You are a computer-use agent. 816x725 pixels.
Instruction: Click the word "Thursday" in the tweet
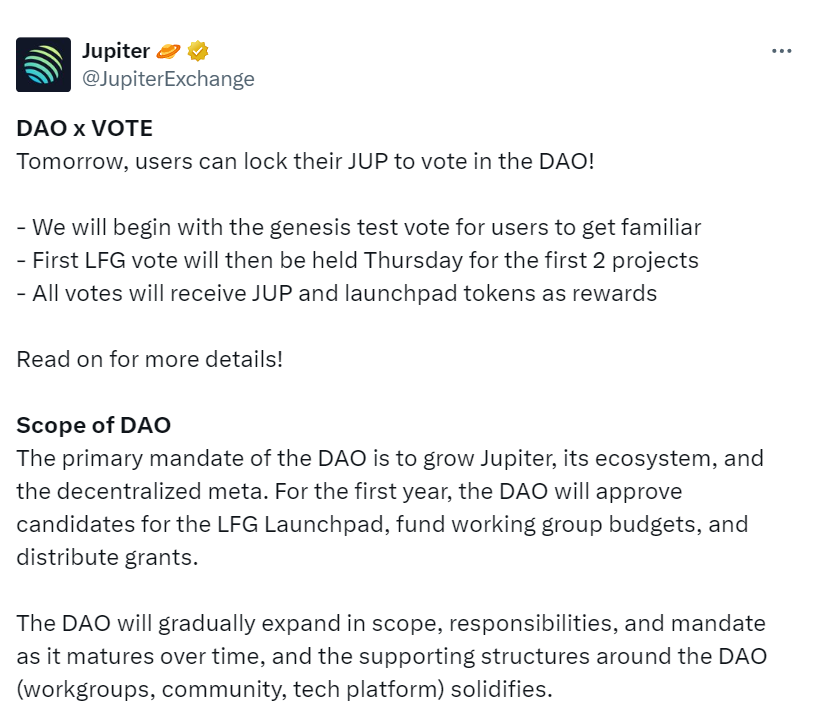click(x=412, y=260)
